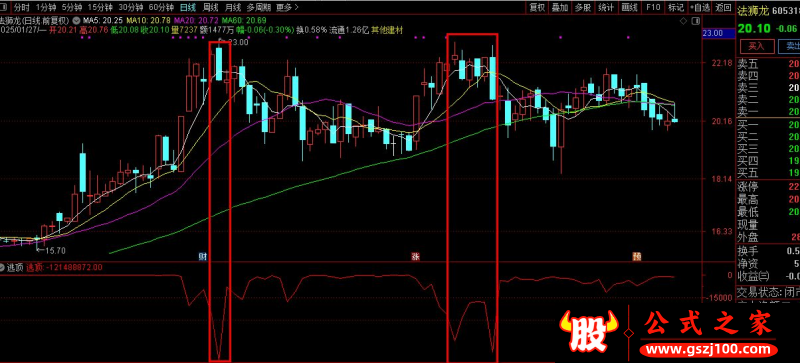Open the F10 company info
Image resolution: width=800 pixels, height=363 pixels.
[653, 7]
